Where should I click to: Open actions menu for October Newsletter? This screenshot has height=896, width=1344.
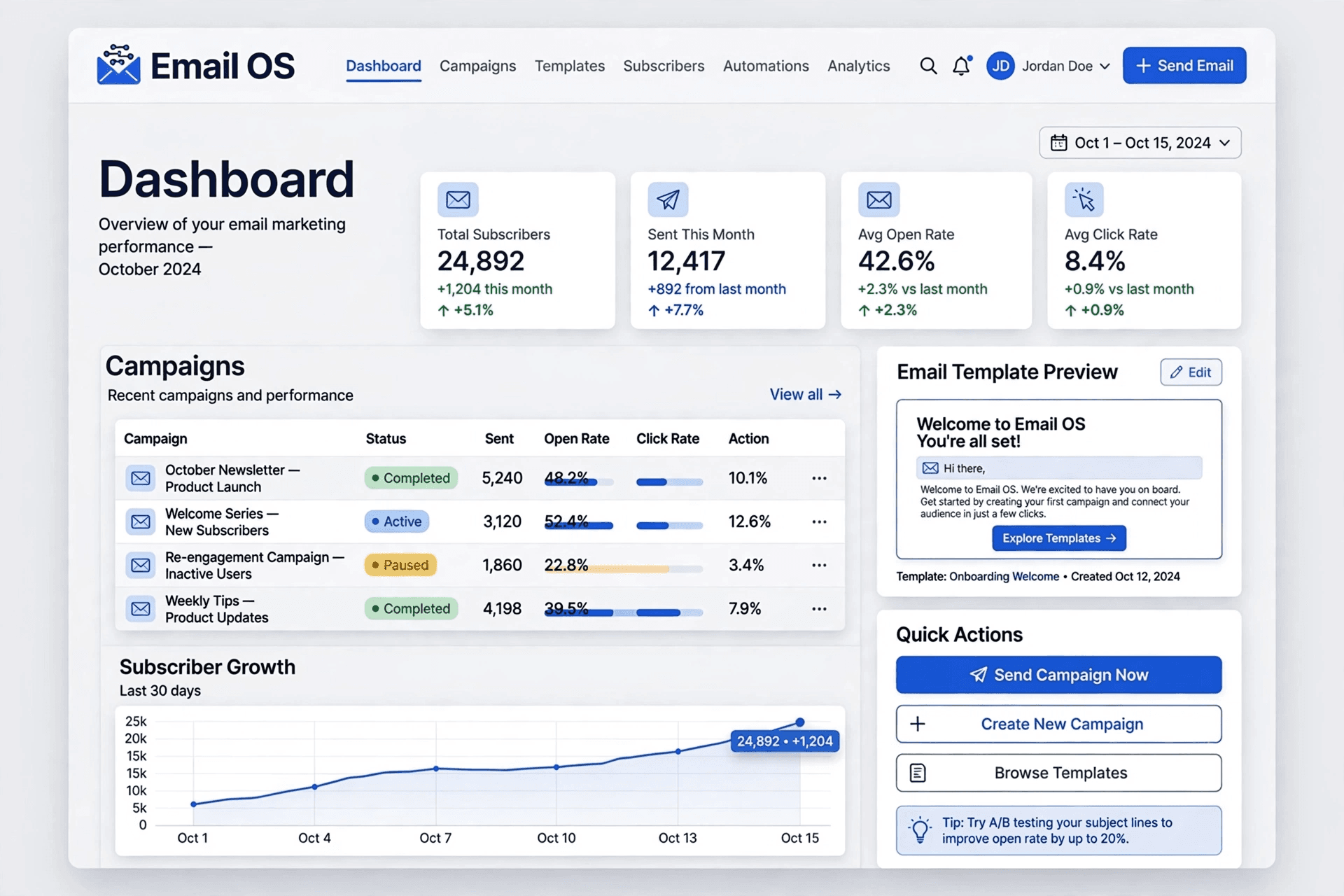pos(819,478)
